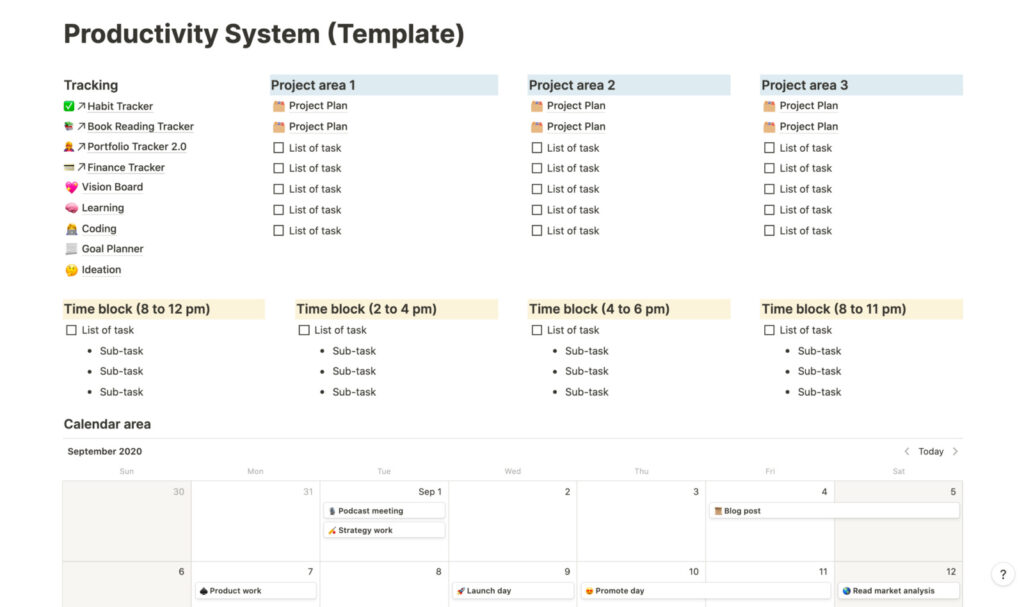
Task: Open the Portfolio Tracker 2.0 page link
Action: 136,147
